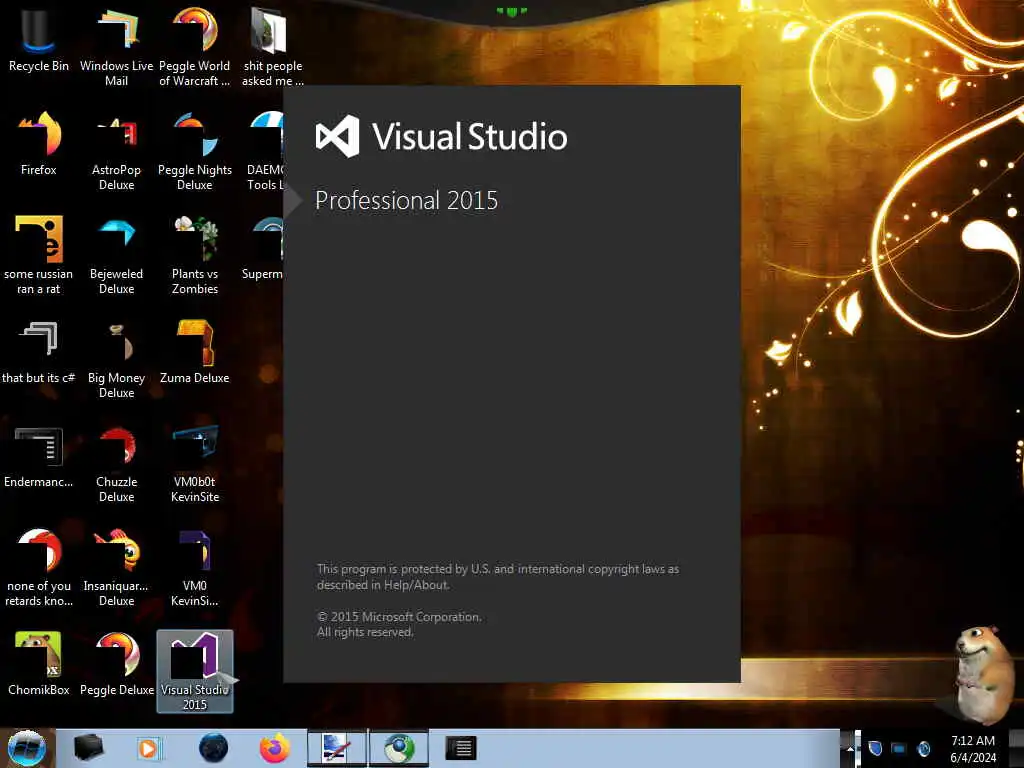The height and width of the screenshot is (768, 1024).
Task: Click the blue shield tray icon
Action: coord(876,748)
